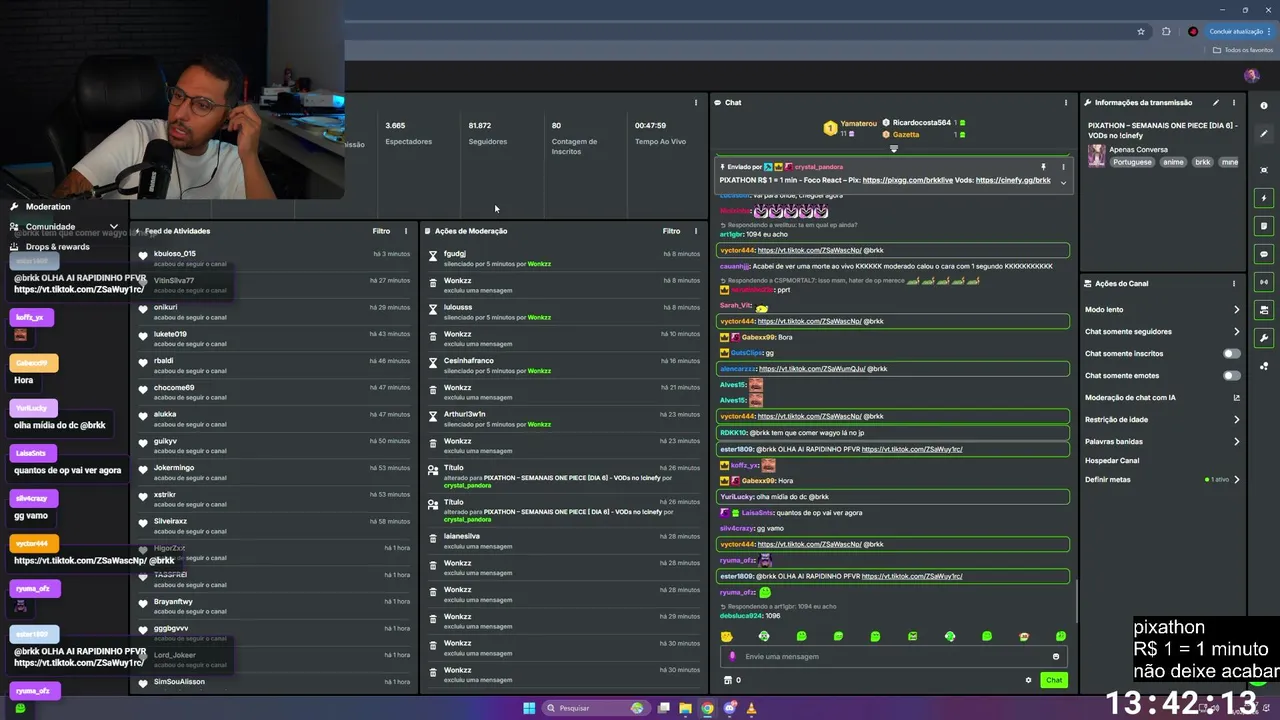
Task: Click the channel points icon below chat
Action: coord(728,680)
